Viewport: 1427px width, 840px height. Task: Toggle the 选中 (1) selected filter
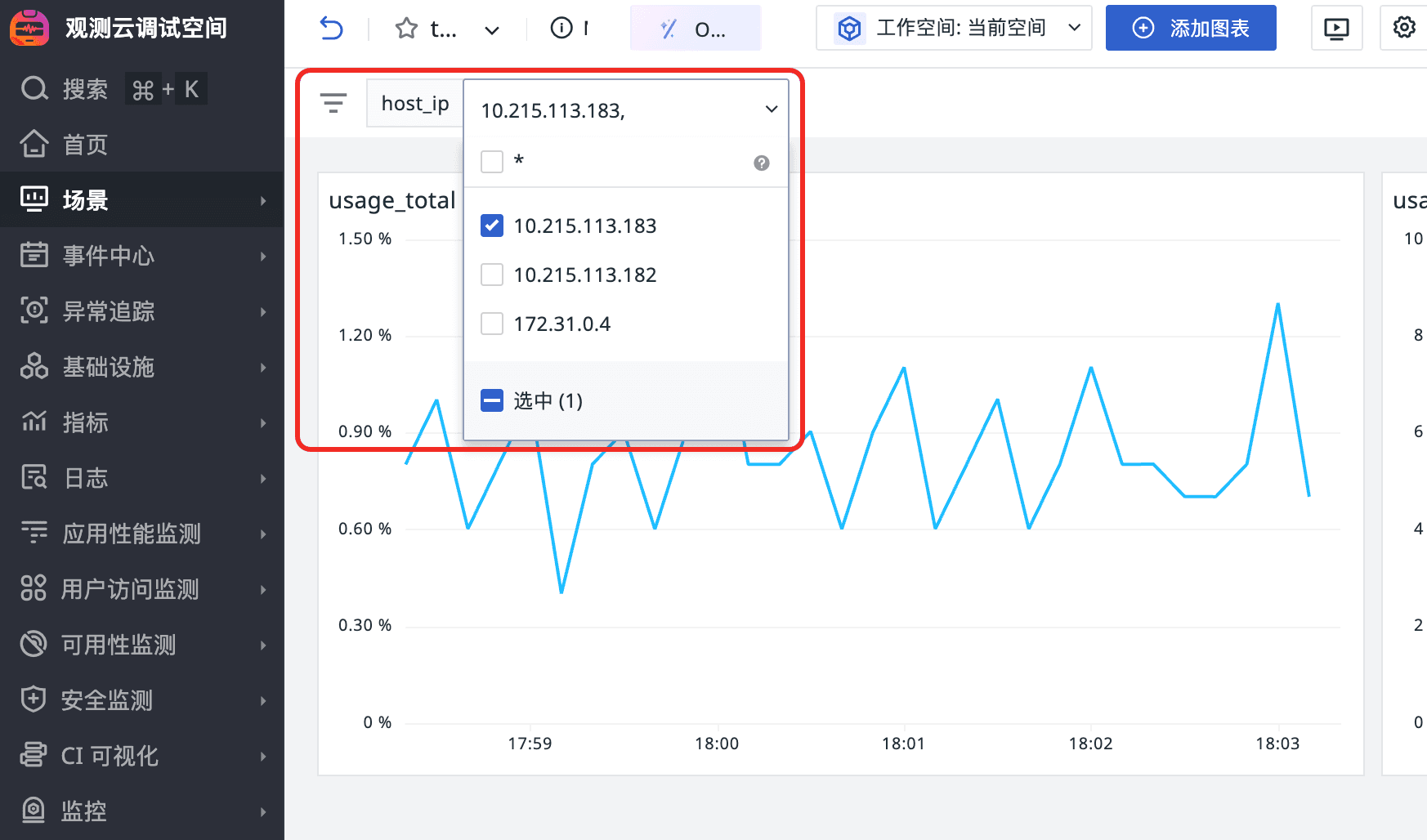[492, 400]
